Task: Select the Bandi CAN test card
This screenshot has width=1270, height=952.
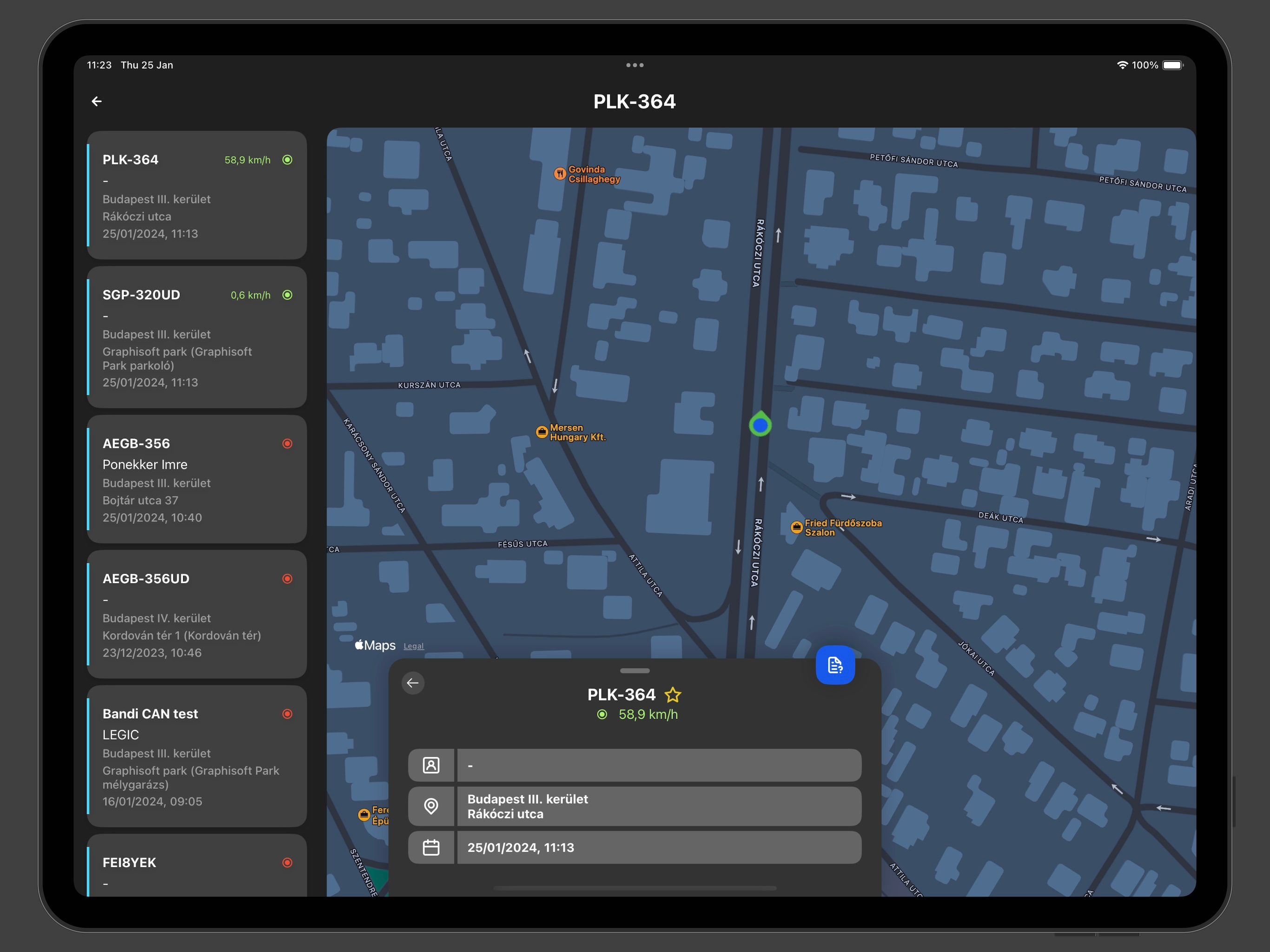Action: 197,756
